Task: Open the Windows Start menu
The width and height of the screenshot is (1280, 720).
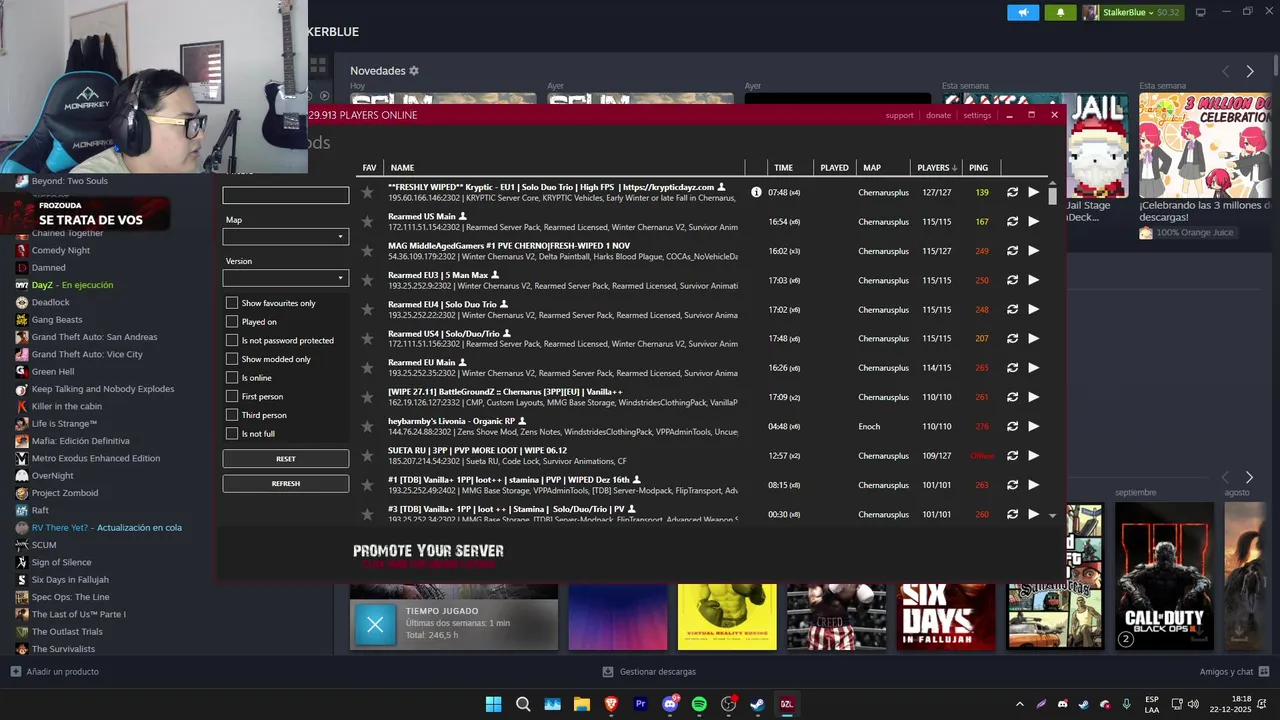Action: click(x=493, y=704)
